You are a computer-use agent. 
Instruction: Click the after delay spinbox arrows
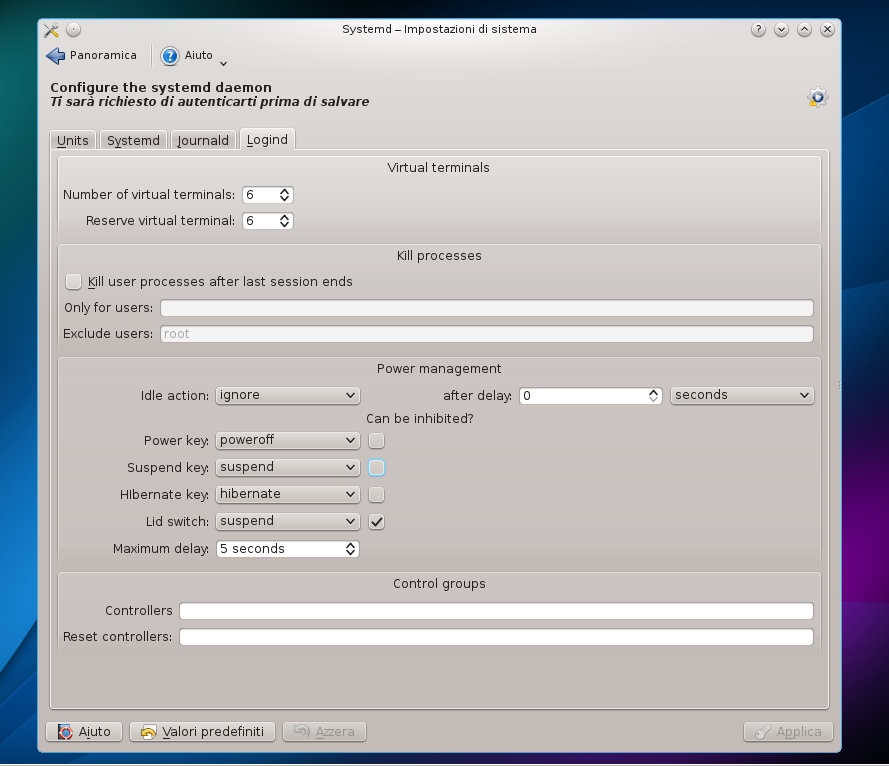[654, 396]
